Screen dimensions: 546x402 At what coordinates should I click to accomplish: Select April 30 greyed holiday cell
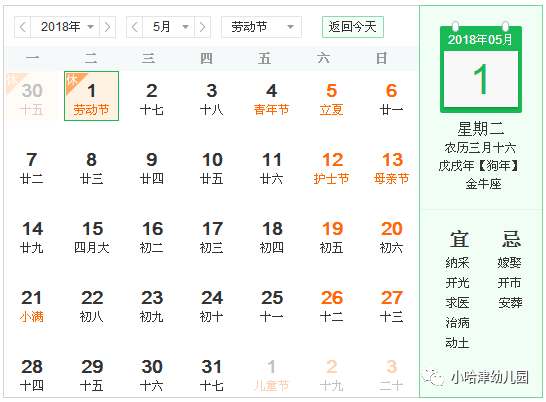tap(32, 96)
